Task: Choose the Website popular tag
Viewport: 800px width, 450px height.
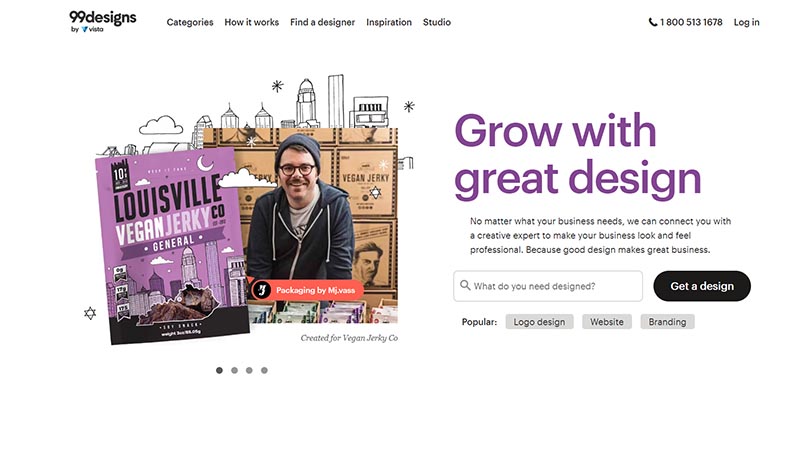Action: [x=607, y=322]
